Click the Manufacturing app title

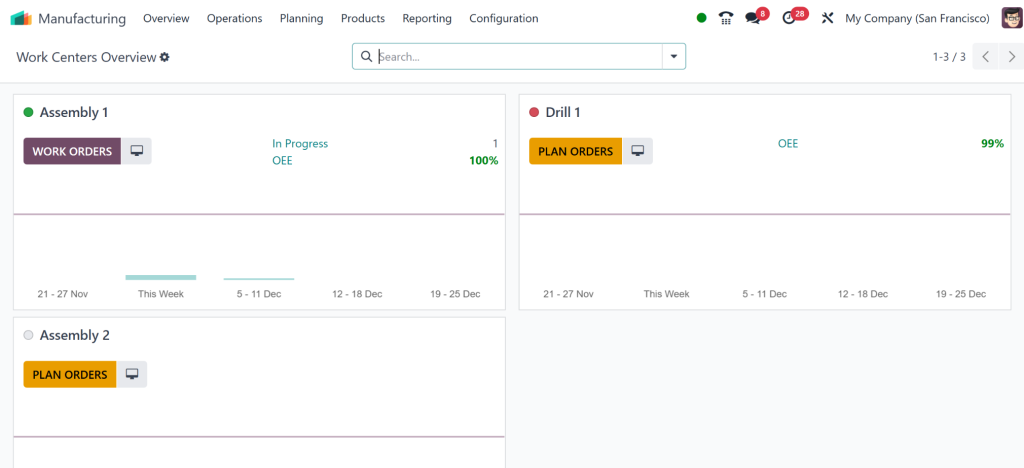coord(82,18)
